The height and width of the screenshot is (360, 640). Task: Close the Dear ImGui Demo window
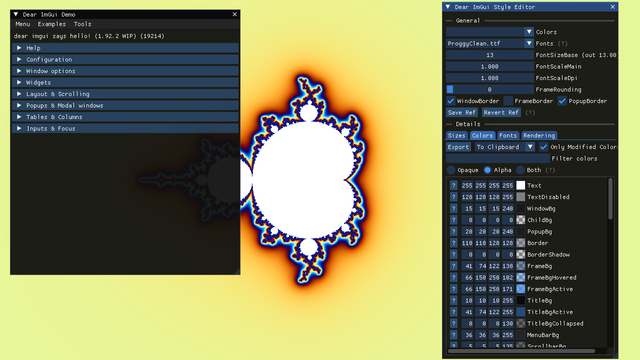pos(235,14)
